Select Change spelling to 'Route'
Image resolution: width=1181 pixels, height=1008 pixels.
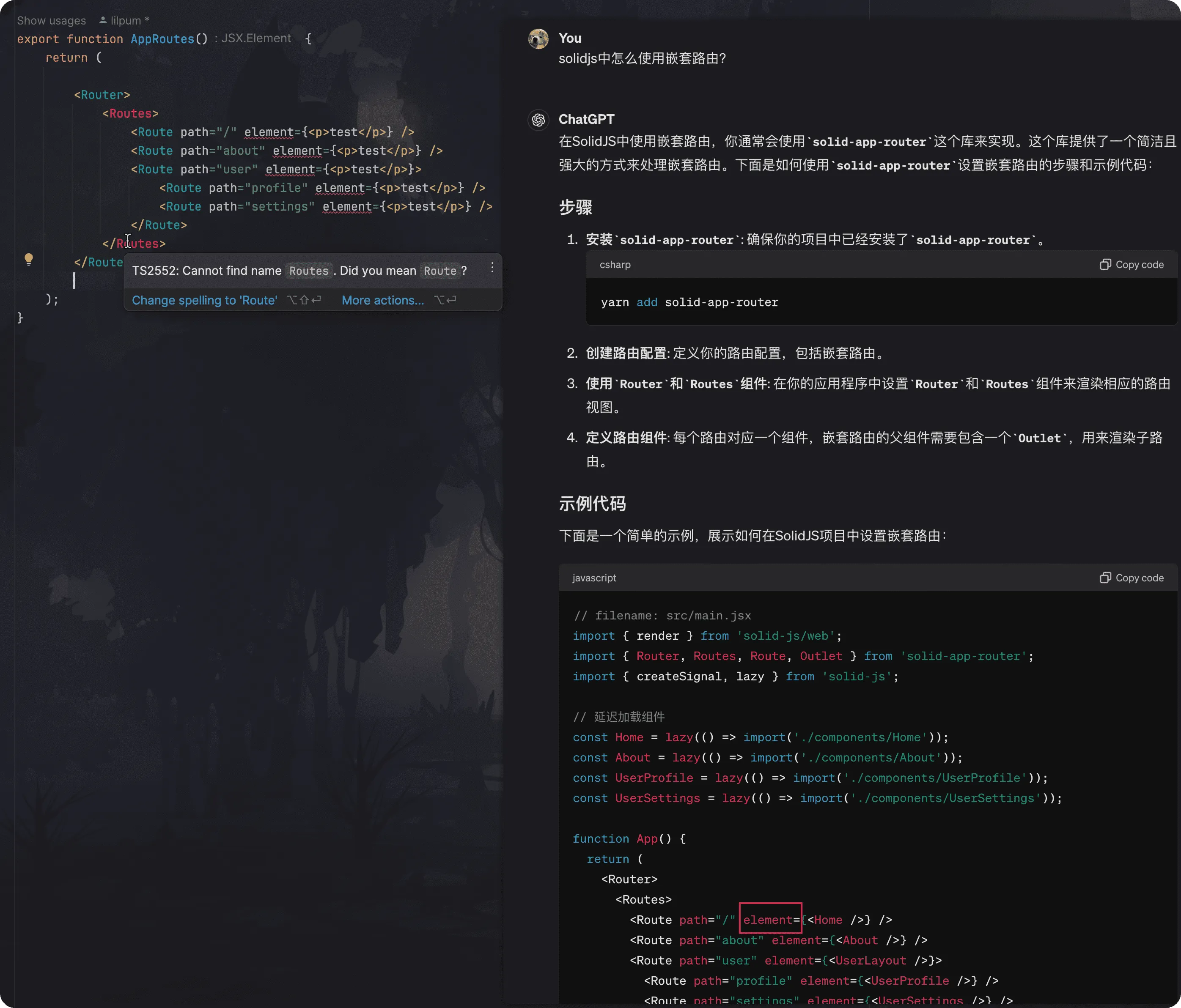[x=204, y=299]
